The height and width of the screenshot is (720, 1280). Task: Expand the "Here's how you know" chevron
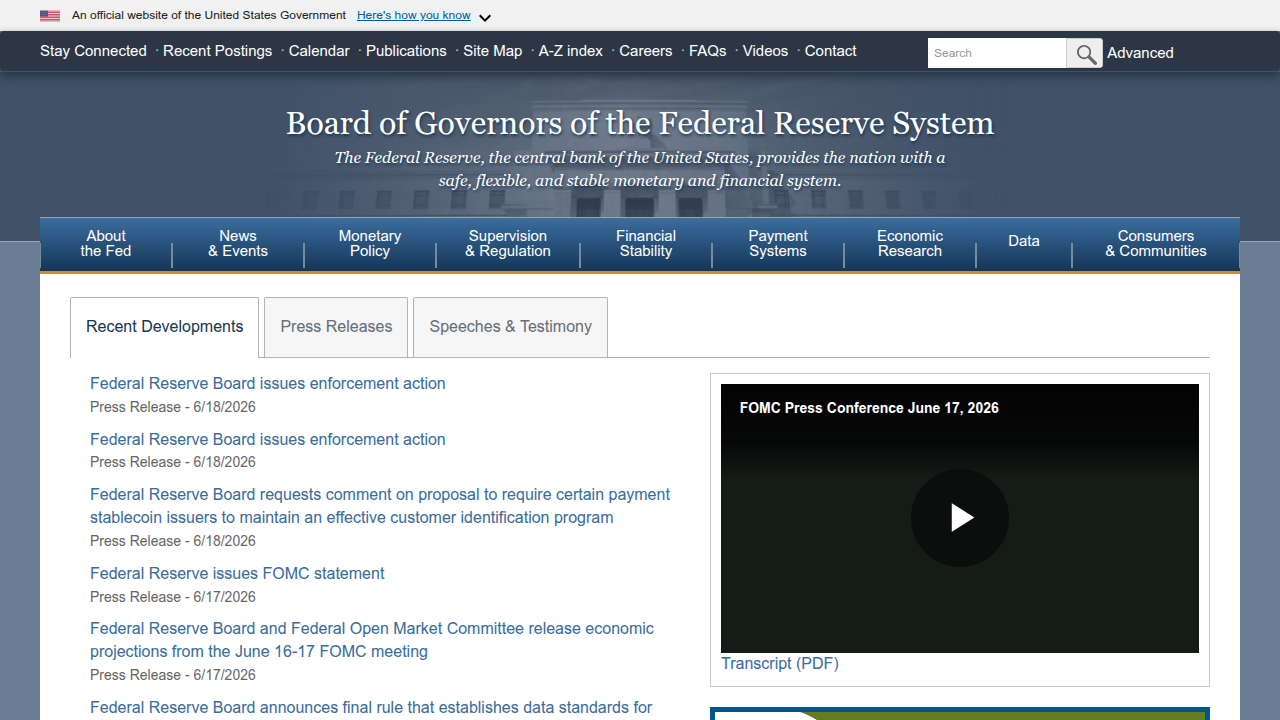(485, 18)
